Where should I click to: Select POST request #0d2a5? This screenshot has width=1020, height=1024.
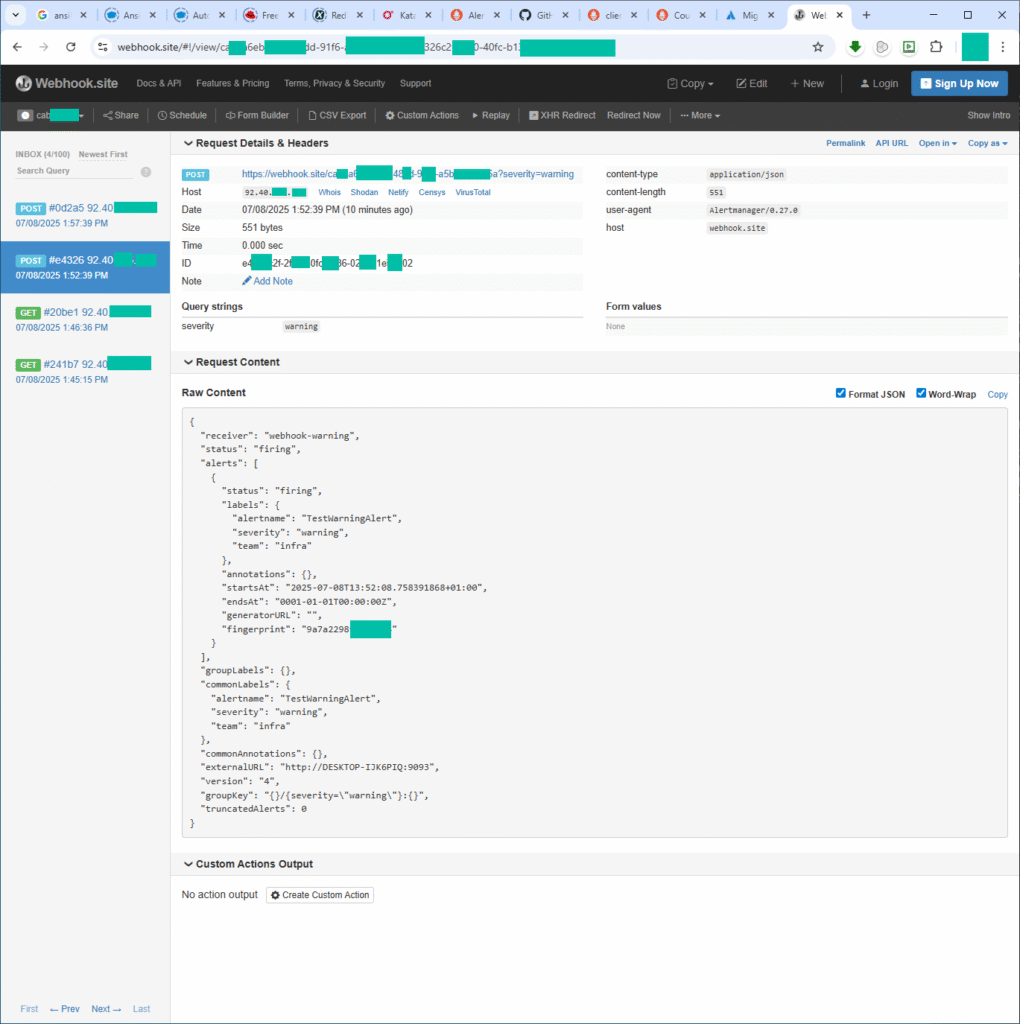pyautogui.click(x=86, y=216)
